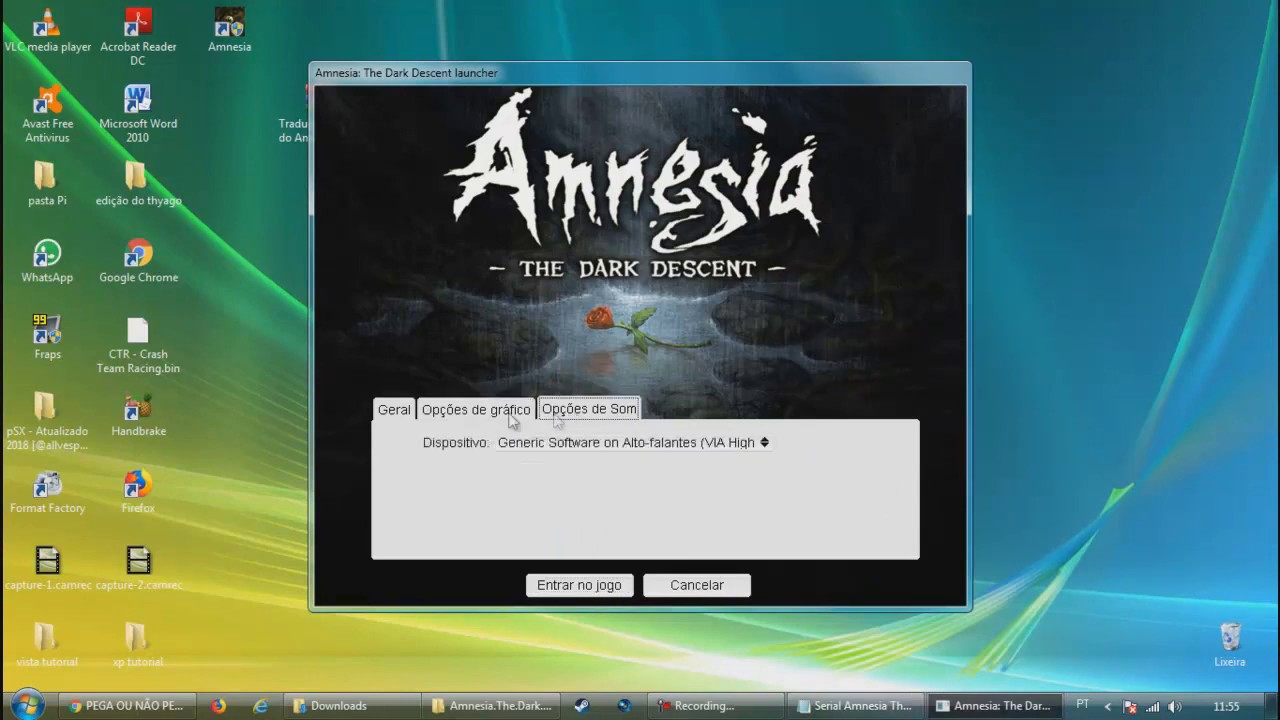This screenshot has width=1280, height=720.
Task: Click Firefox icon in the taskbar
Action: [x=218, y=705]
